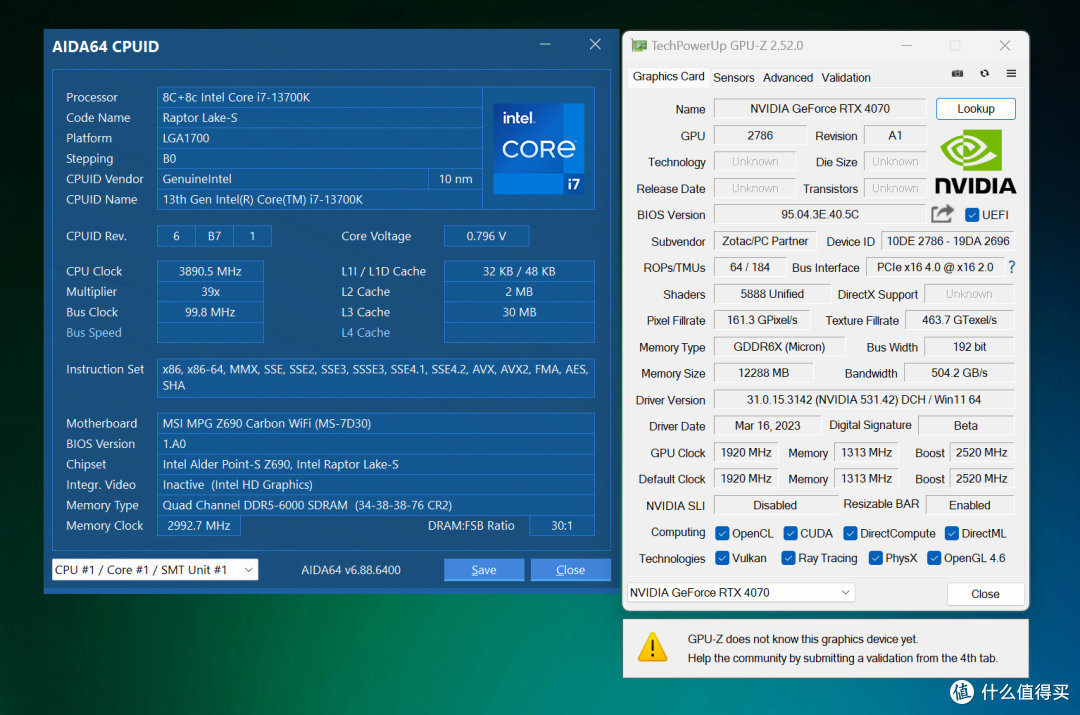Click the BIOS Version field 95.04.3E.40.5C
This screenshot has width=1080, height=715.
point(820,214)
